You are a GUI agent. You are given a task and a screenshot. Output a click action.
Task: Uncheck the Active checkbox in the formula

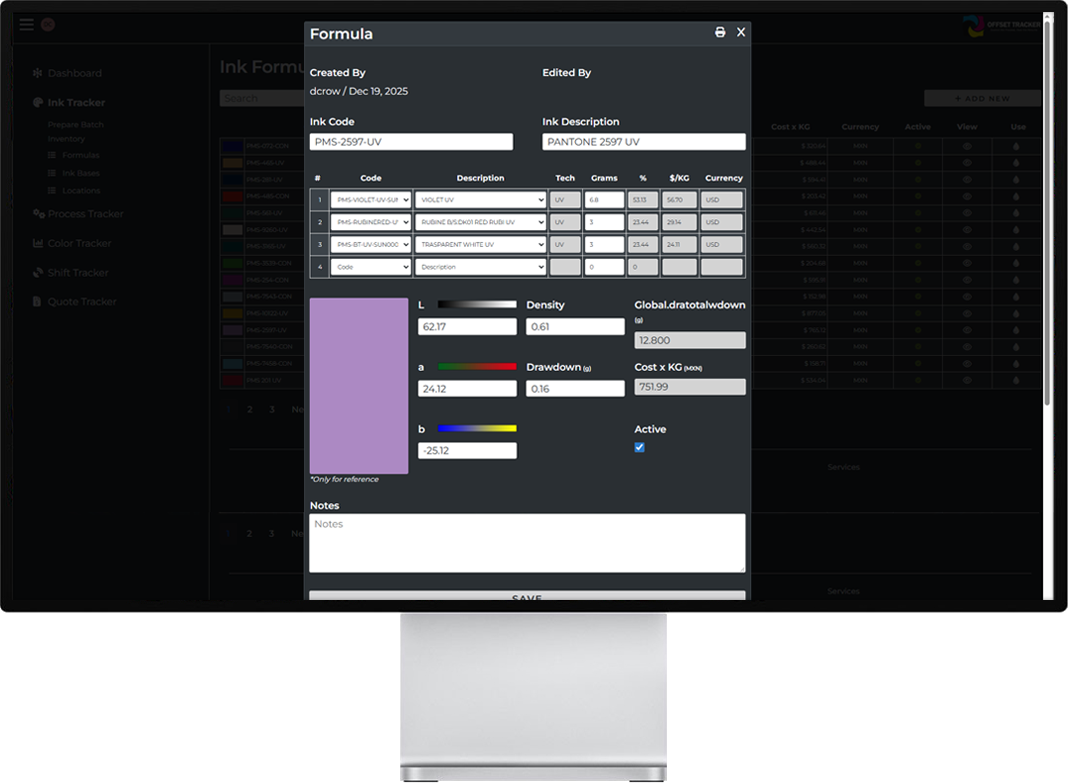[x=639, y=447]
